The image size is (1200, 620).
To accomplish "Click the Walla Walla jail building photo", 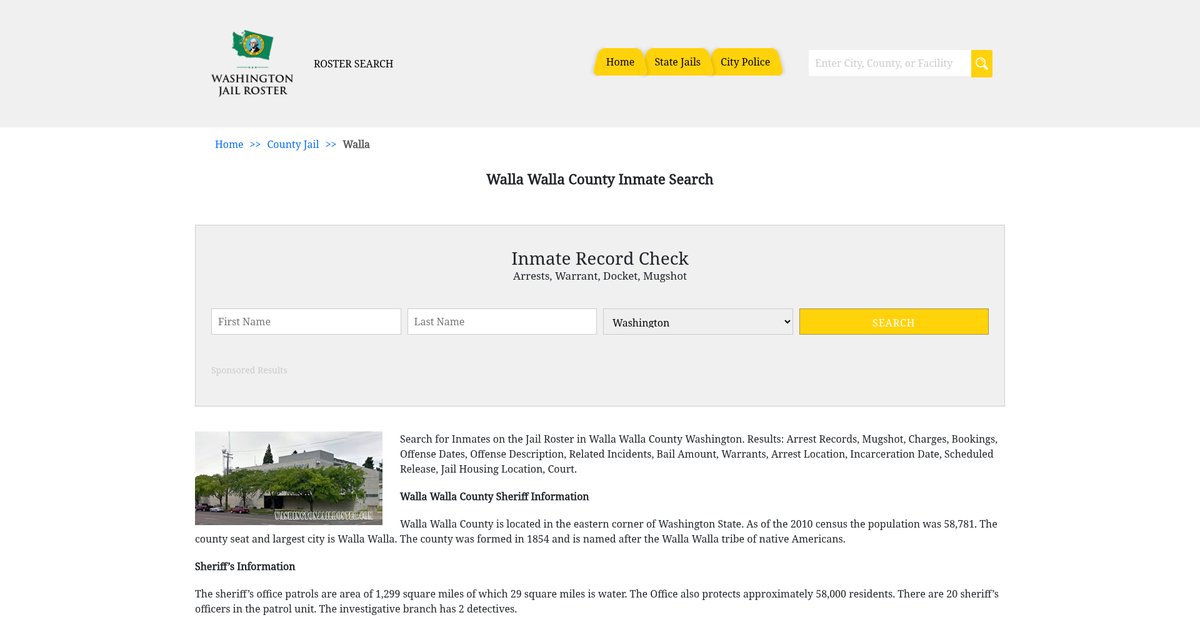I will pyautogui.click(x=288, y=478).
